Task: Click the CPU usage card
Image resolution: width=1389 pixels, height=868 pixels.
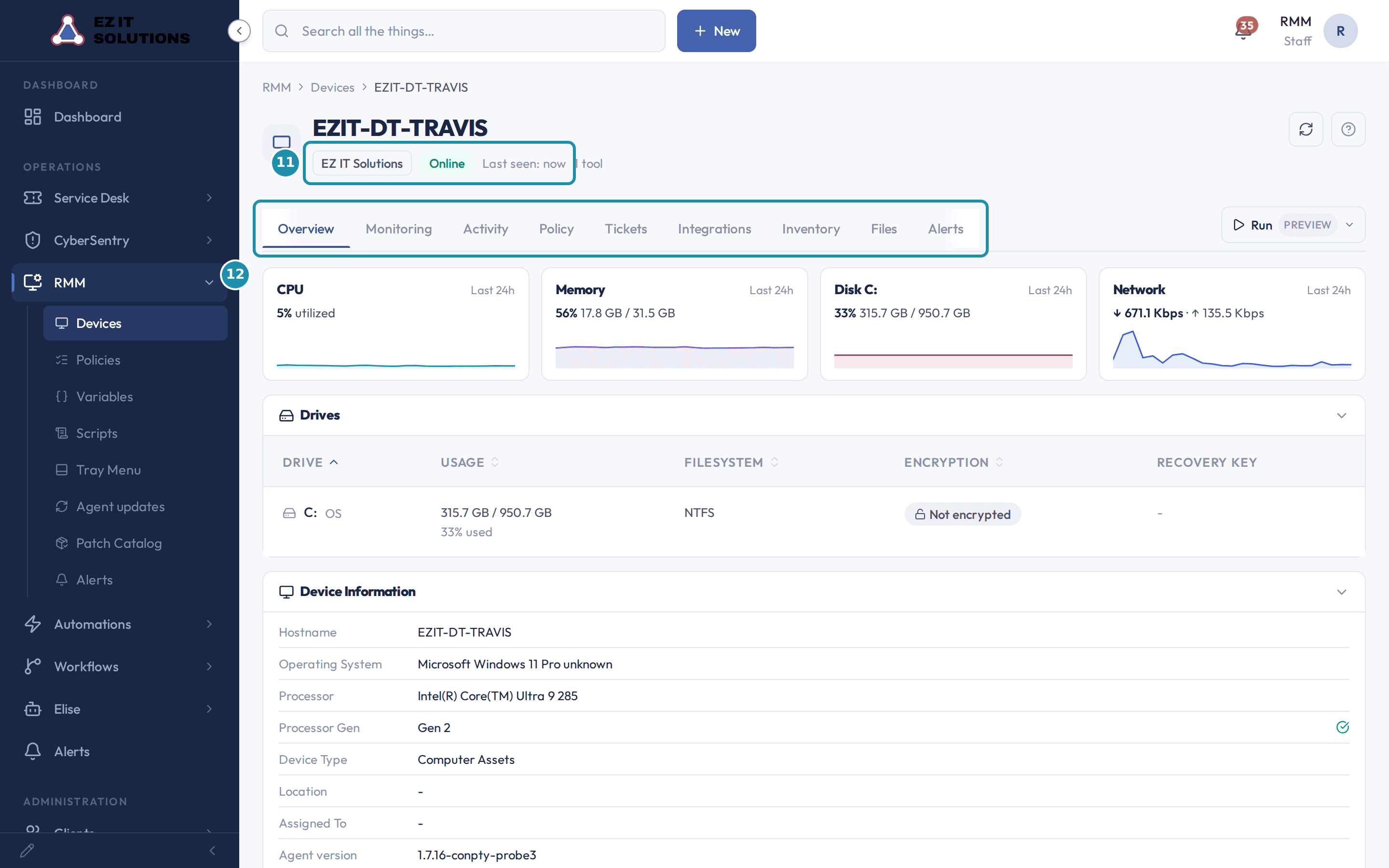Action: (x=395, y=324)
